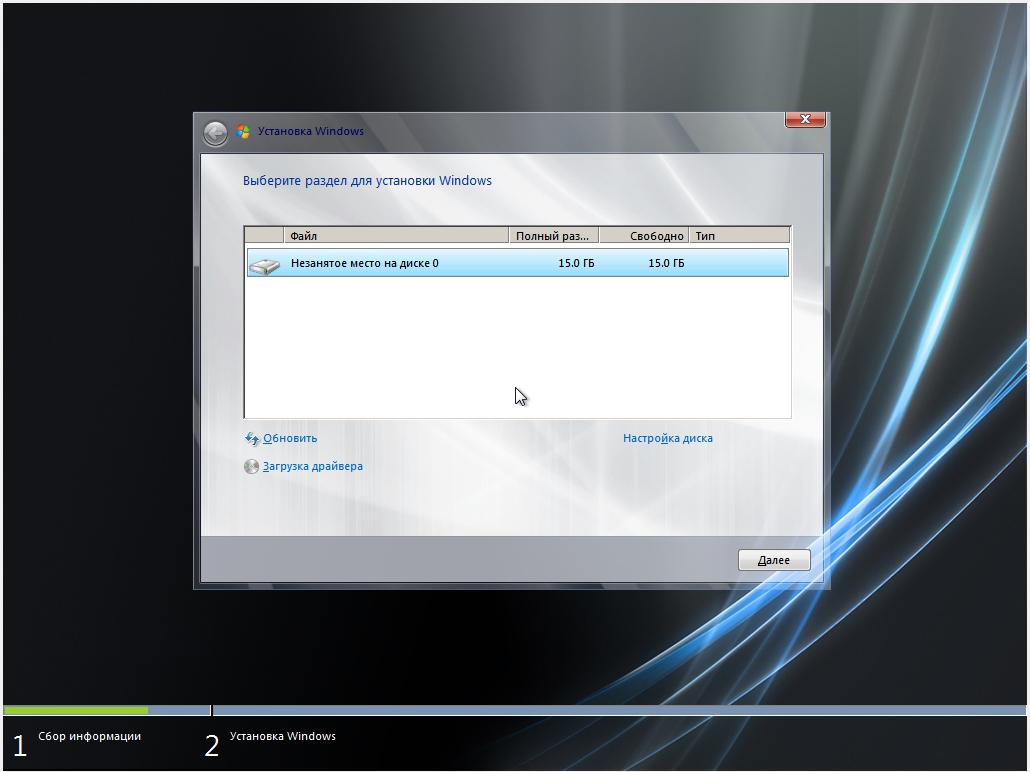The width and height of the screenshot is (1030, 772).
Task: Click the Сбор информации step label
Action: pos(89,736)
